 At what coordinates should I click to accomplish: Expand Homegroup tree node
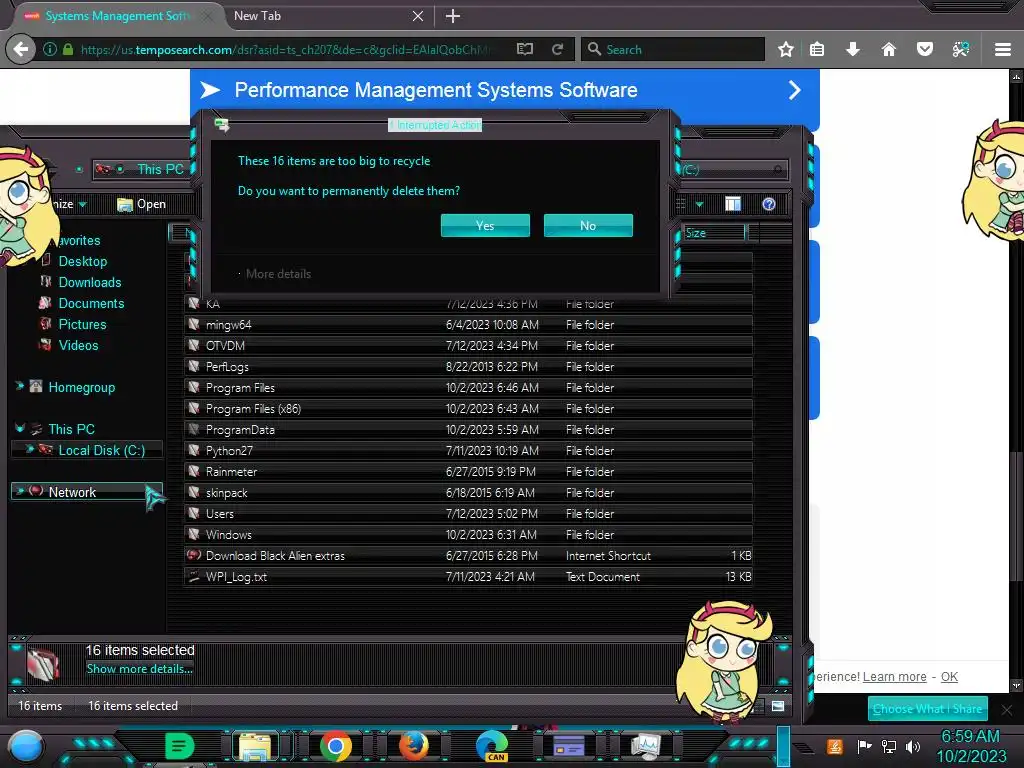(20, 386)
